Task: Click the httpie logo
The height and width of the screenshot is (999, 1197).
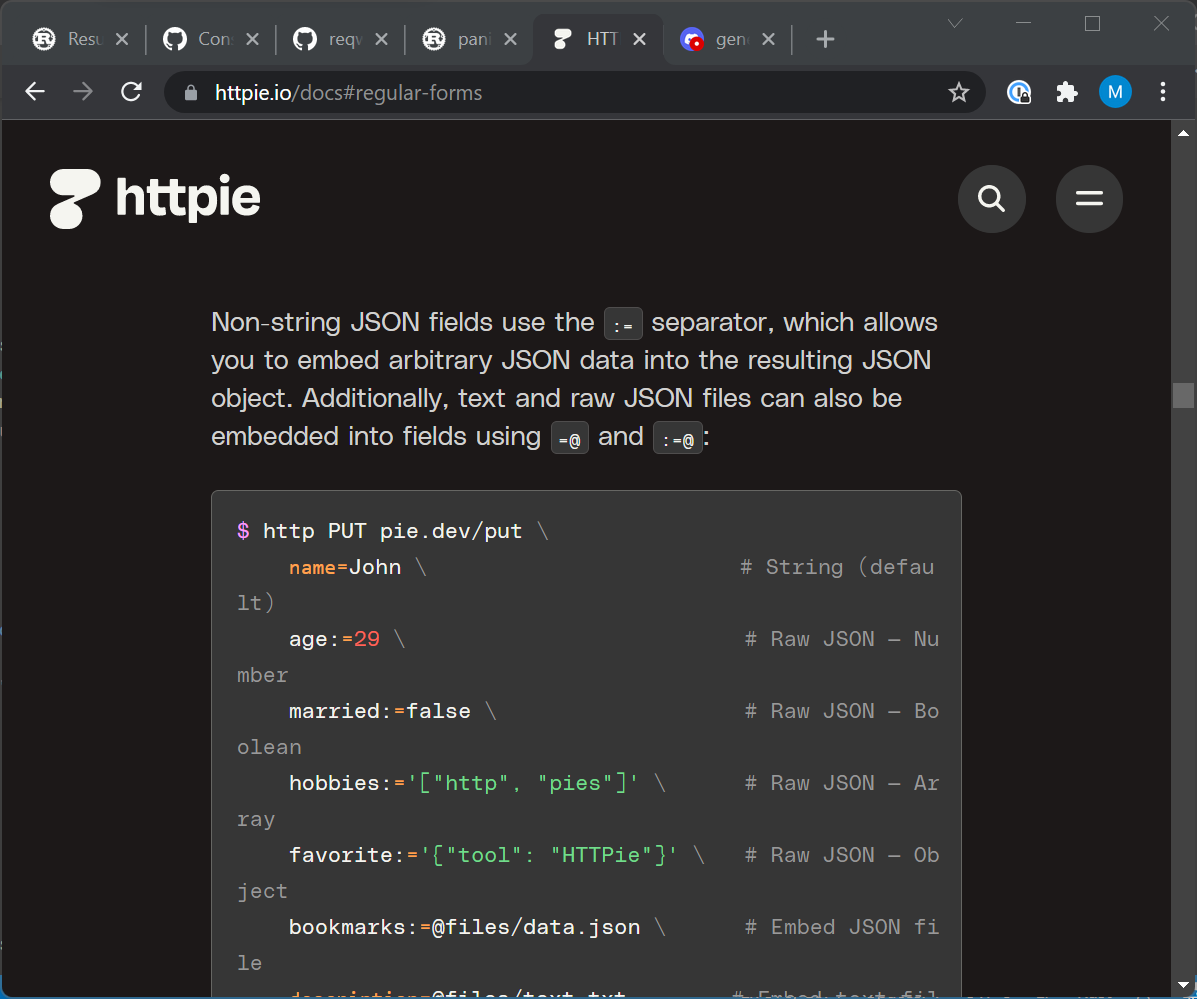Action: [155, 198]
